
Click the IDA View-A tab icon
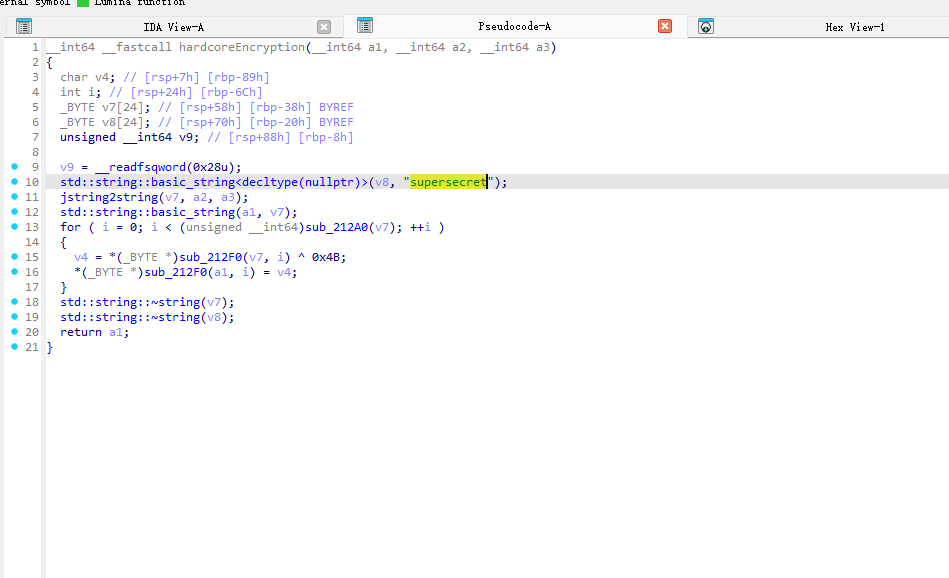pyautogui.click(x=24, y=27)
